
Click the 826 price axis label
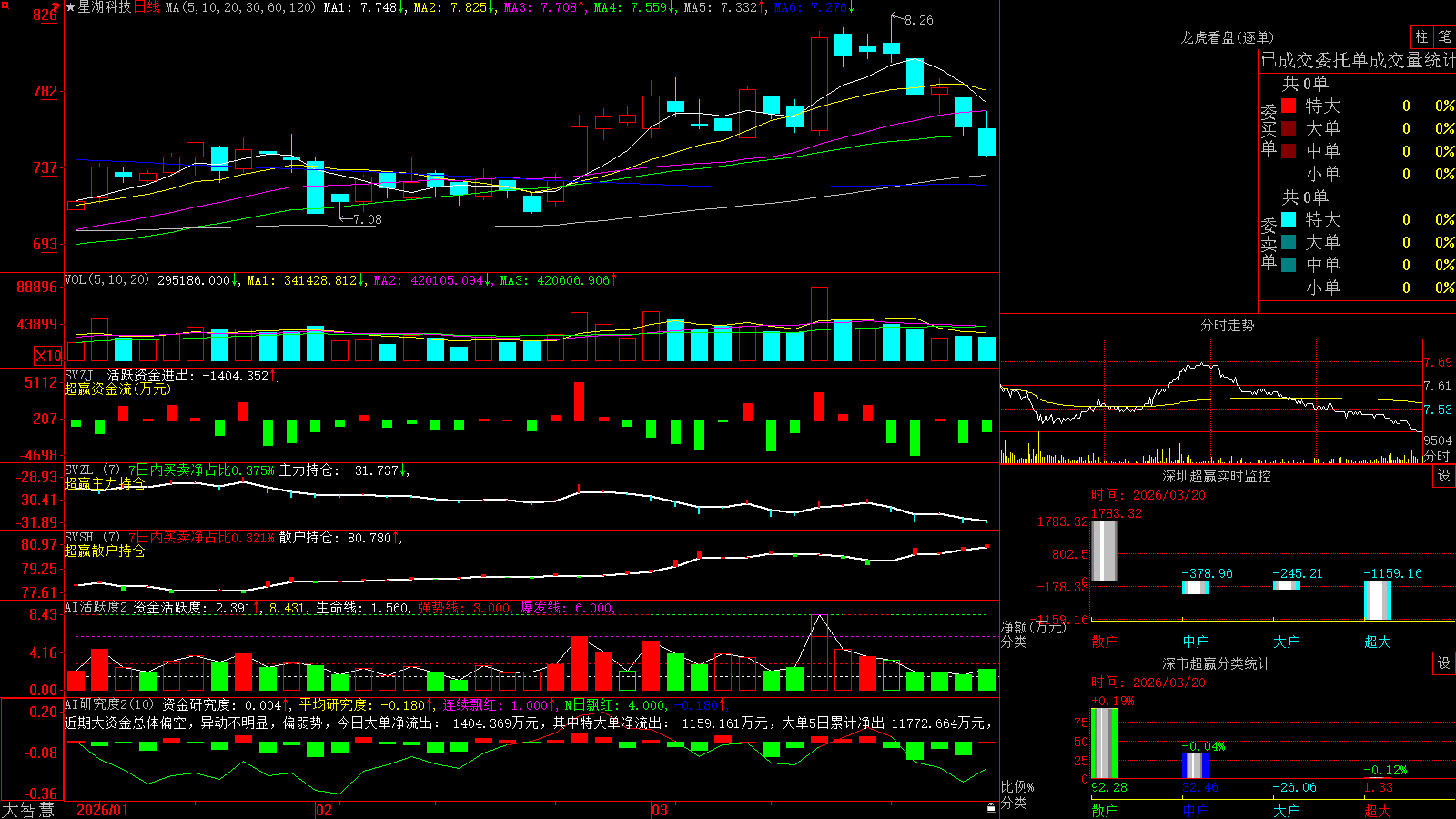point(45,15)
